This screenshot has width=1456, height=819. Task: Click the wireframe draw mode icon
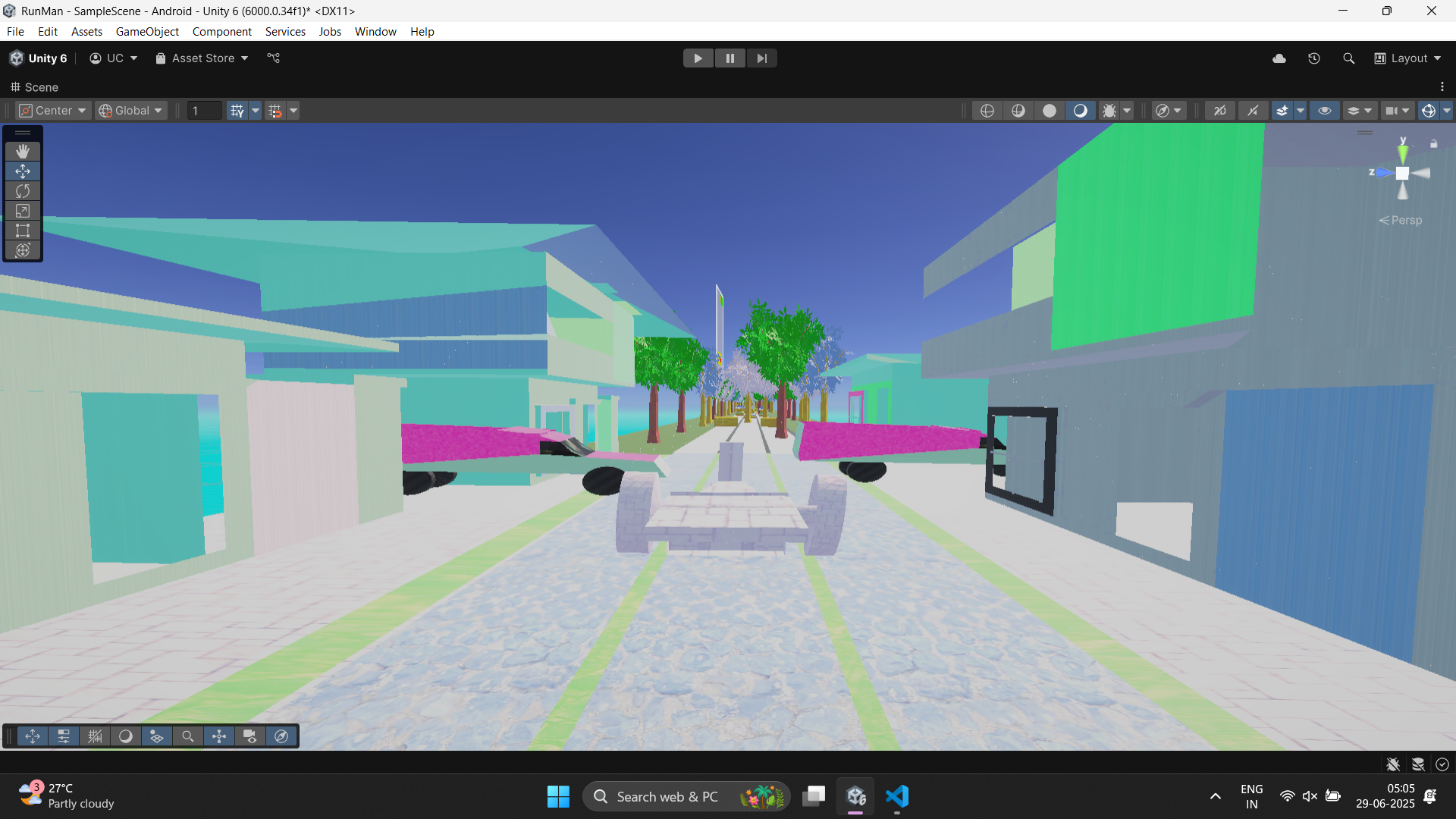[x=987, y=111]
